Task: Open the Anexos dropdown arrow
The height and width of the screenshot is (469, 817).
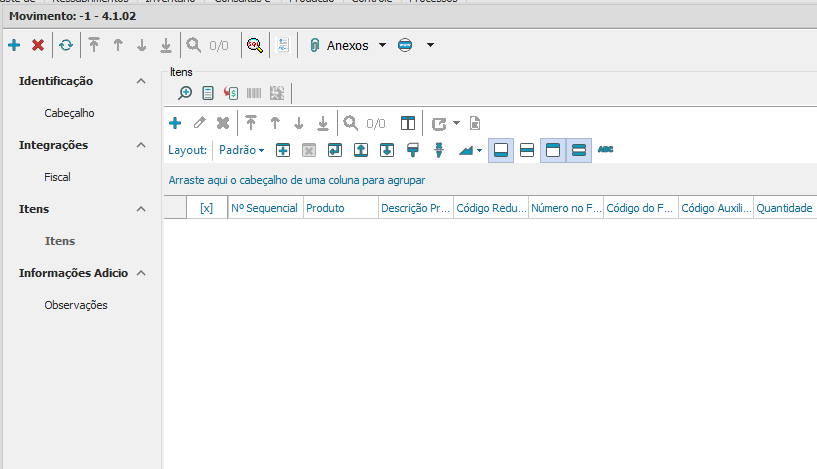Action: pos(382,45)
